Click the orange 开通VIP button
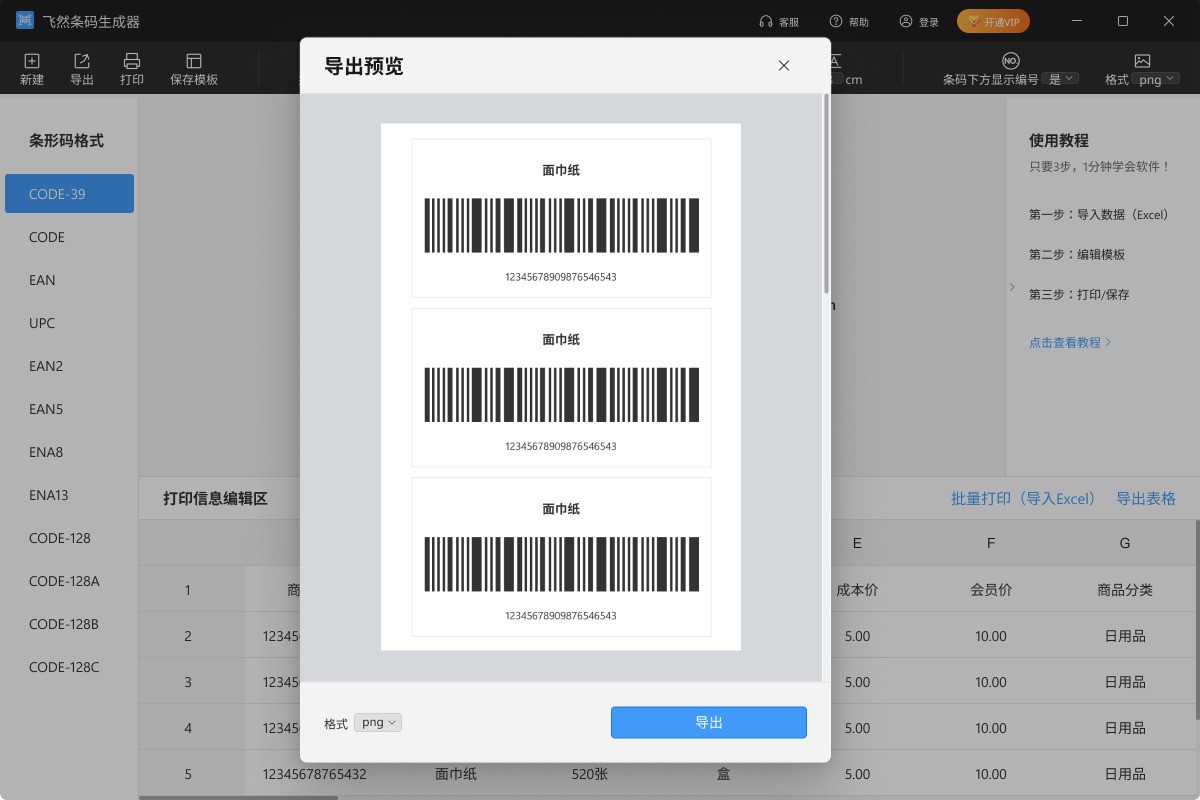 [992, 21]
